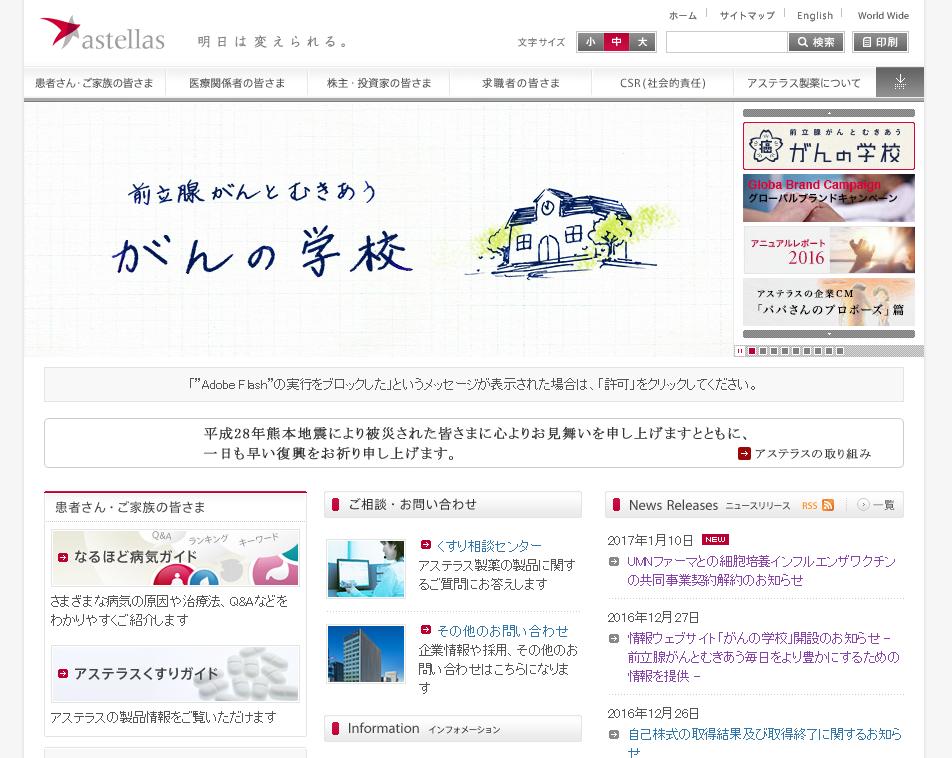Open 自己株式の取得結果 news link
952x758 pixels.
[x=764, y=743]
